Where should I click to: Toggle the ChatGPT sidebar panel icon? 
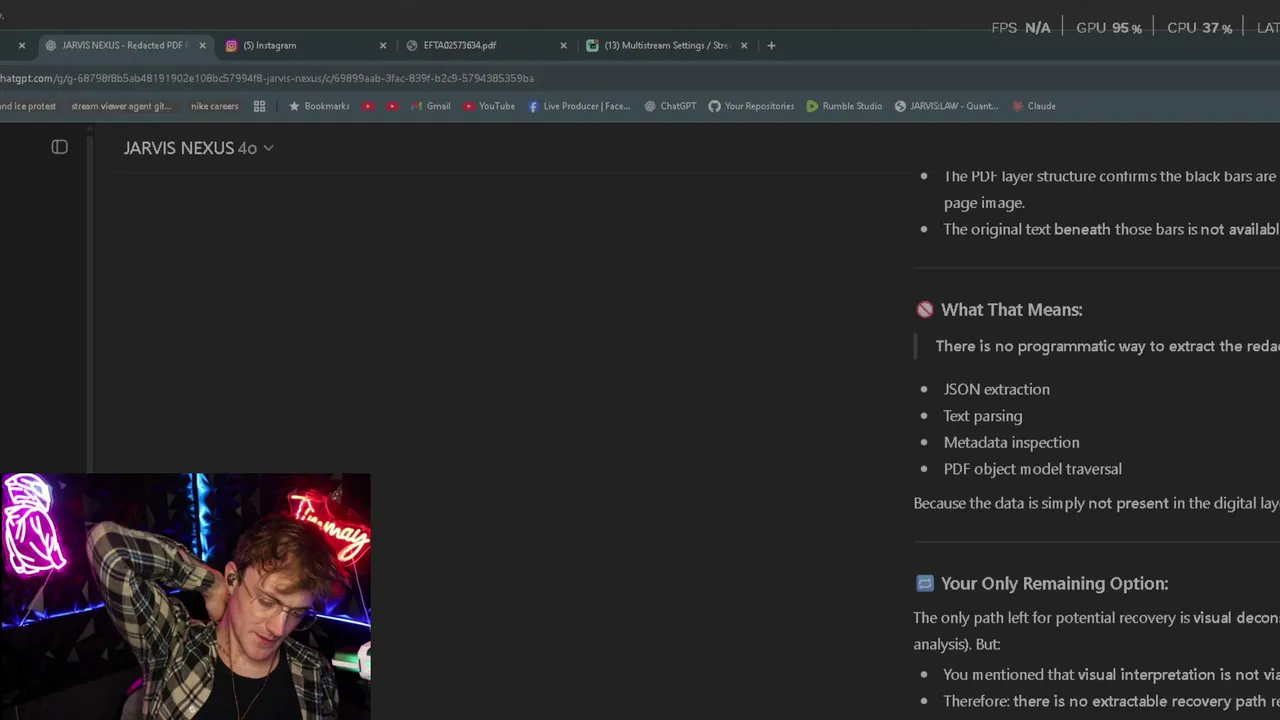pyautogui.click(x=59, y=147)
